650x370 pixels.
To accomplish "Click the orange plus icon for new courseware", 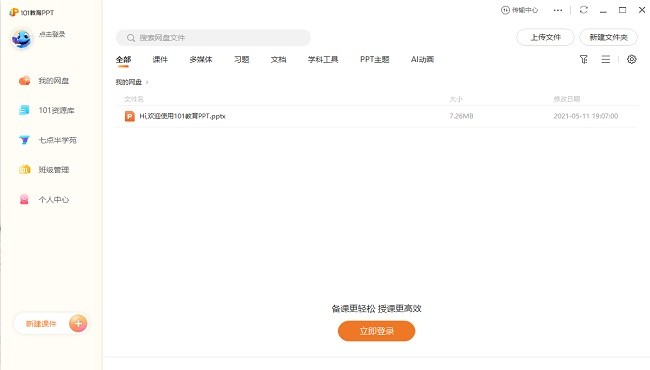I will click(x=78, y=324).
